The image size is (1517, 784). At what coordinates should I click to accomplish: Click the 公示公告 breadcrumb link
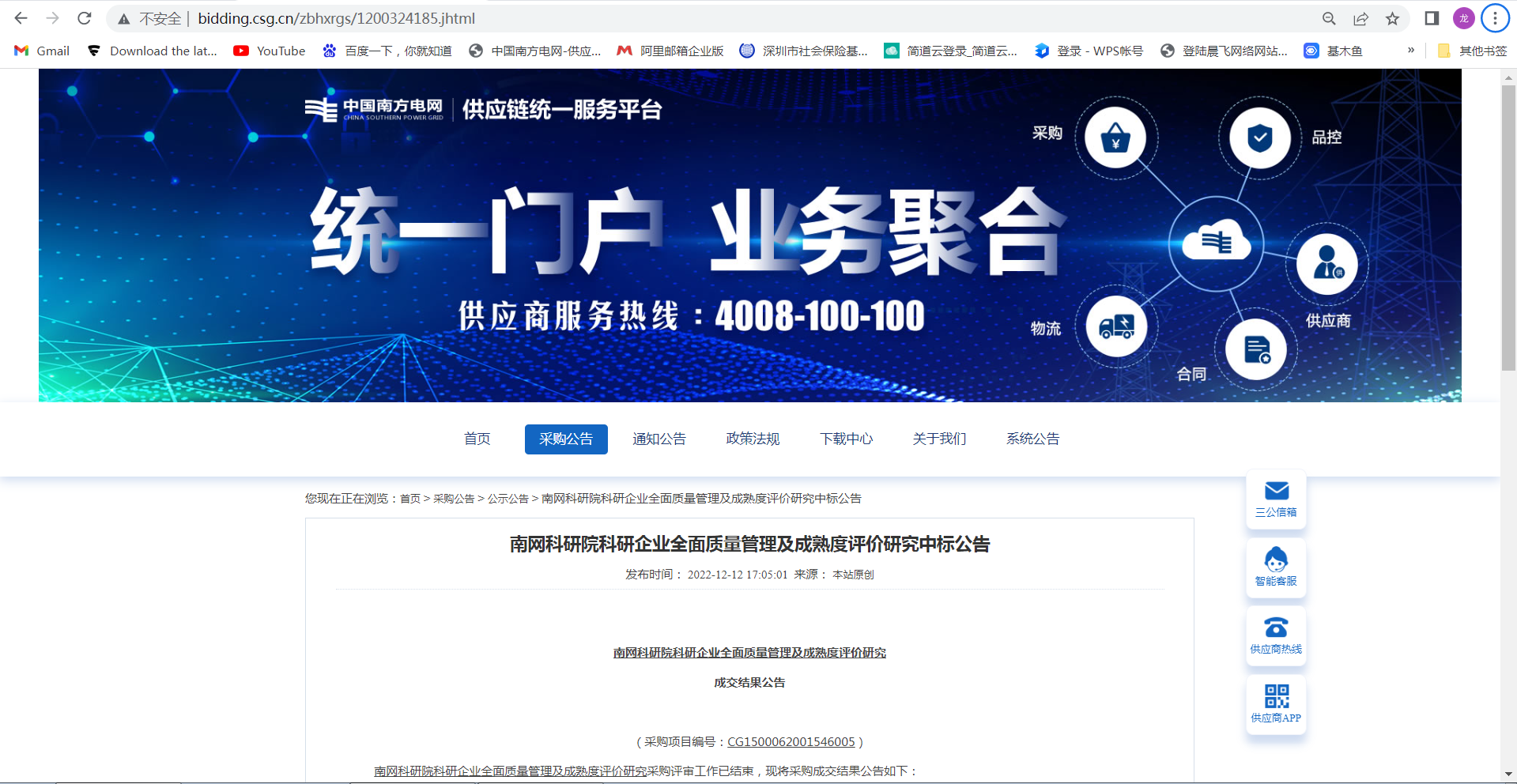coord(508,499)
